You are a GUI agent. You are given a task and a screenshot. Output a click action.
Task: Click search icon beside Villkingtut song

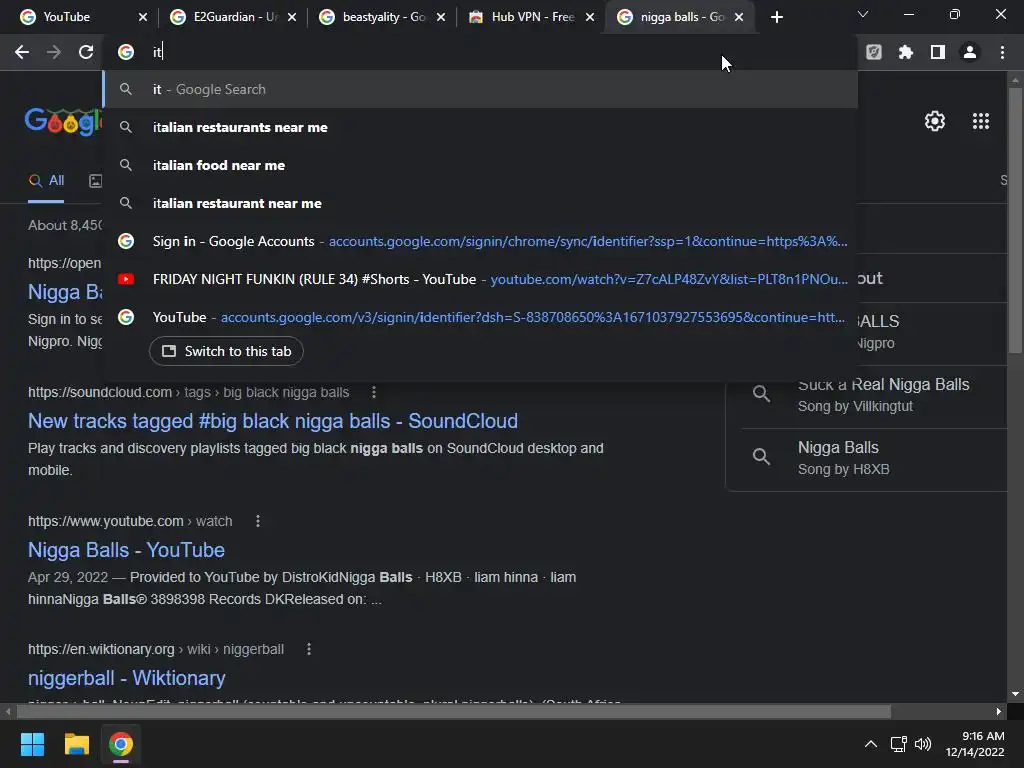pos(761,393)
